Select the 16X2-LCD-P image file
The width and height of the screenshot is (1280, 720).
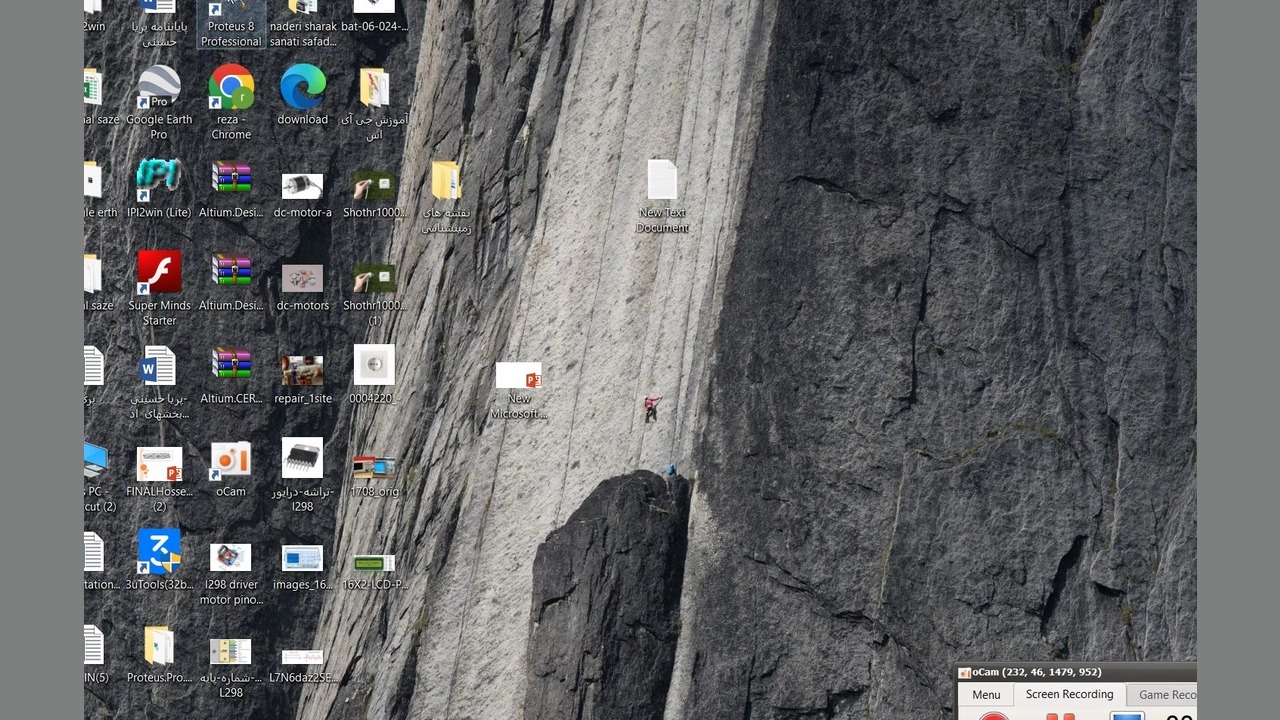pos(374,572)
